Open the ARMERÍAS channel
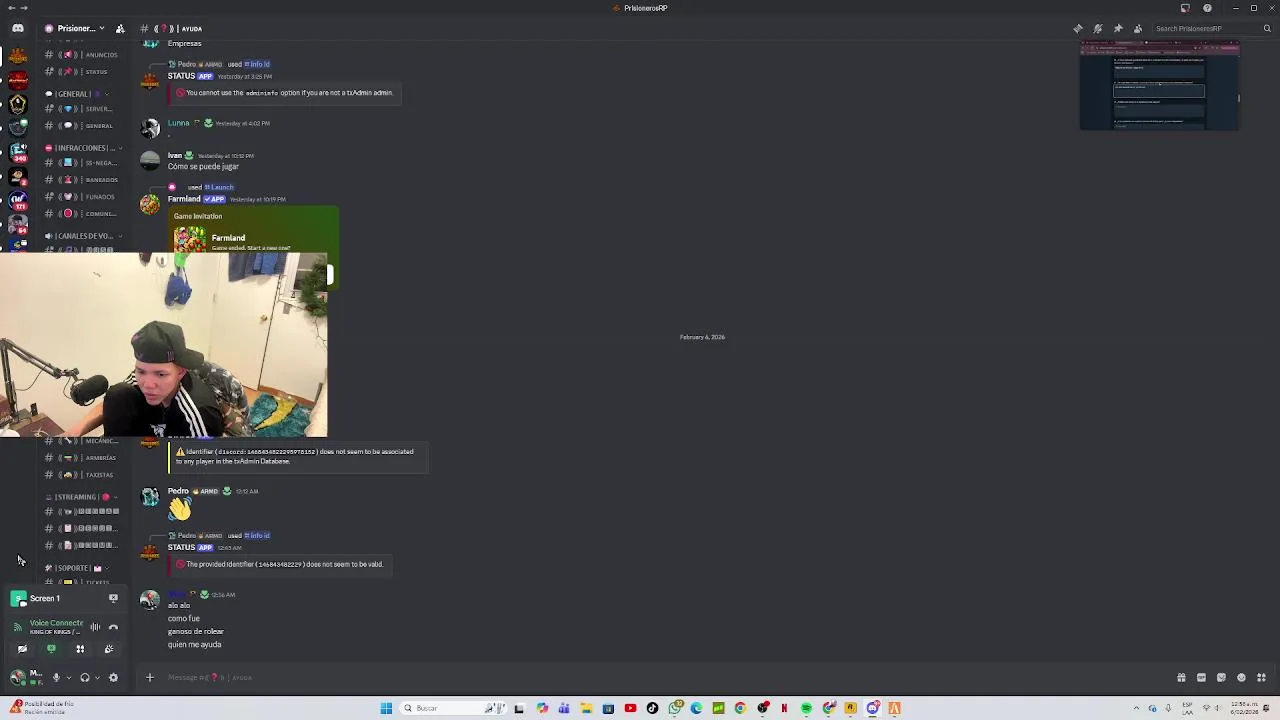The width and height of the screenshot is (1280, 720). coord(82,458)
